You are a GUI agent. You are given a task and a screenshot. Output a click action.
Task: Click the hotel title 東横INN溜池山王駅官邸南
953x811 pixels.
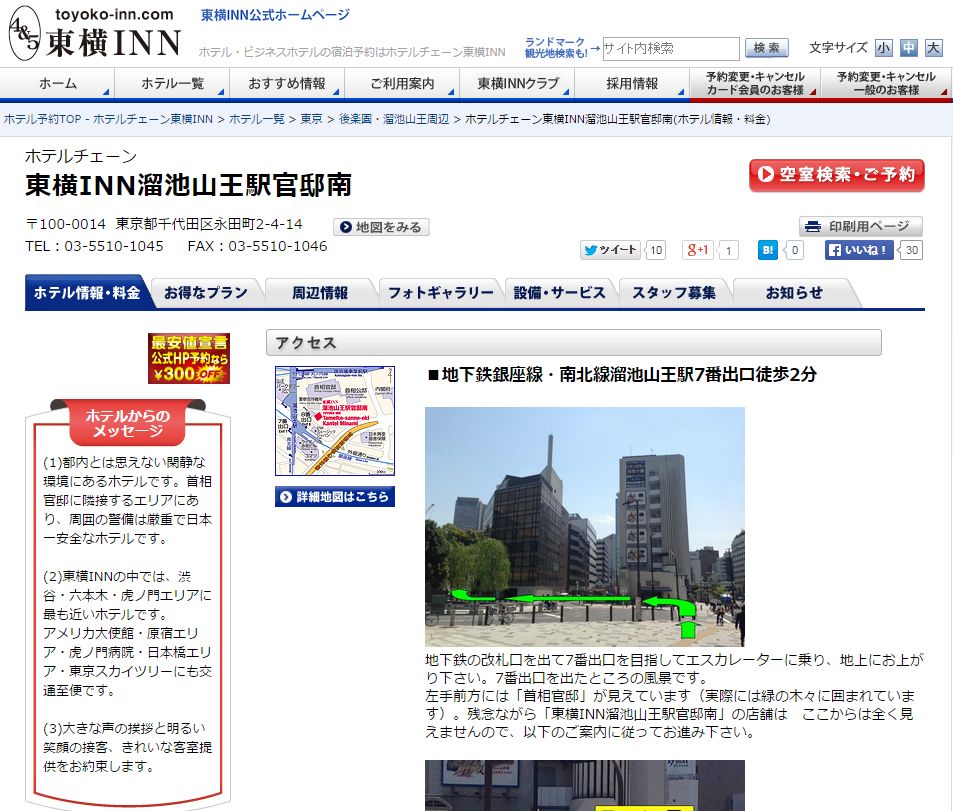(188, 185)
